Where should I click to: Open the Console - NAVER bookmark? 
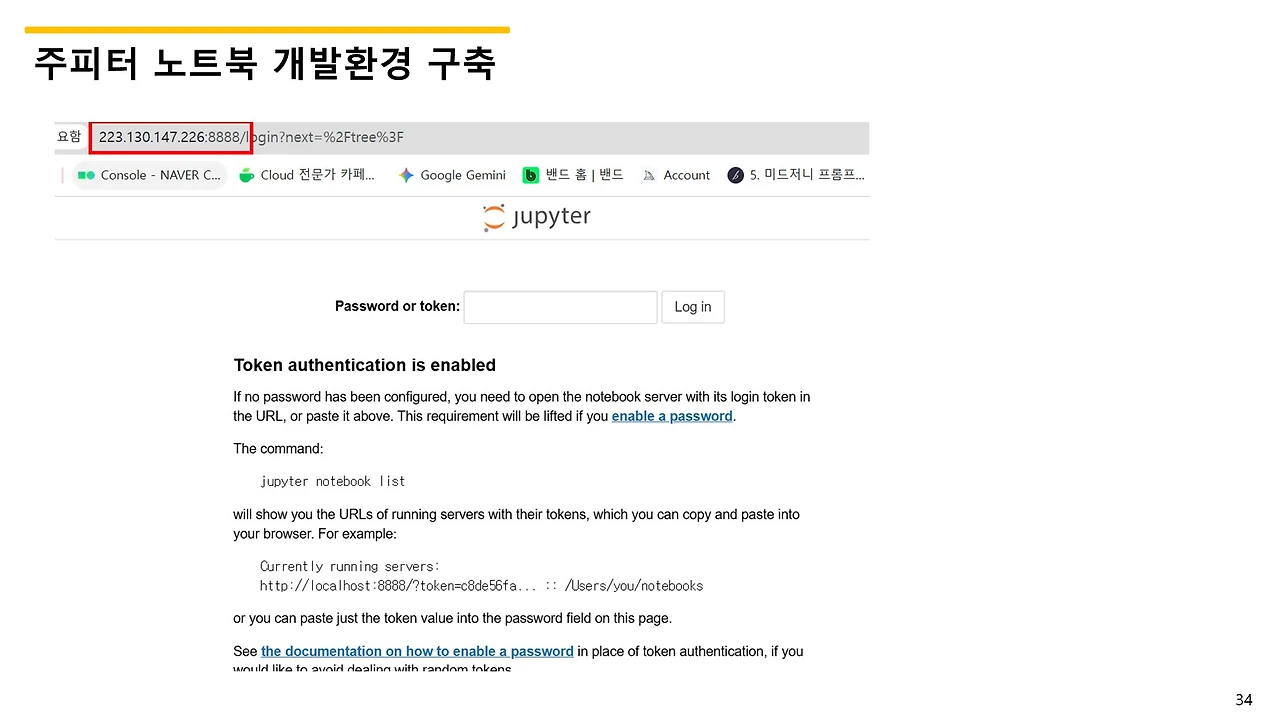click(x=150, y=174)
